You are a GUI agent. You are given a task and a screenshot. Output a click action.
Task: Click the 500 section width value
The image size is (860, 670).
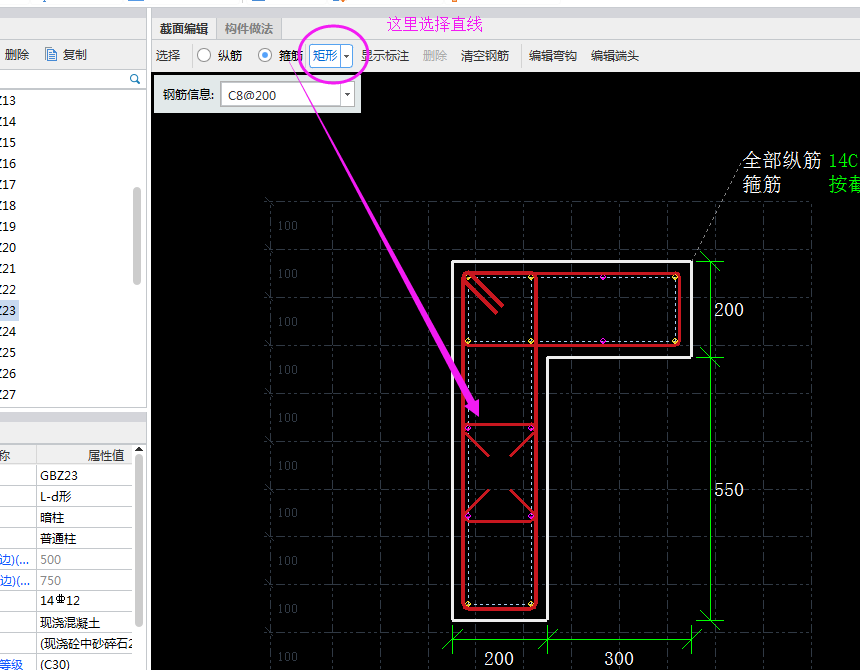[x=84, y=559]
